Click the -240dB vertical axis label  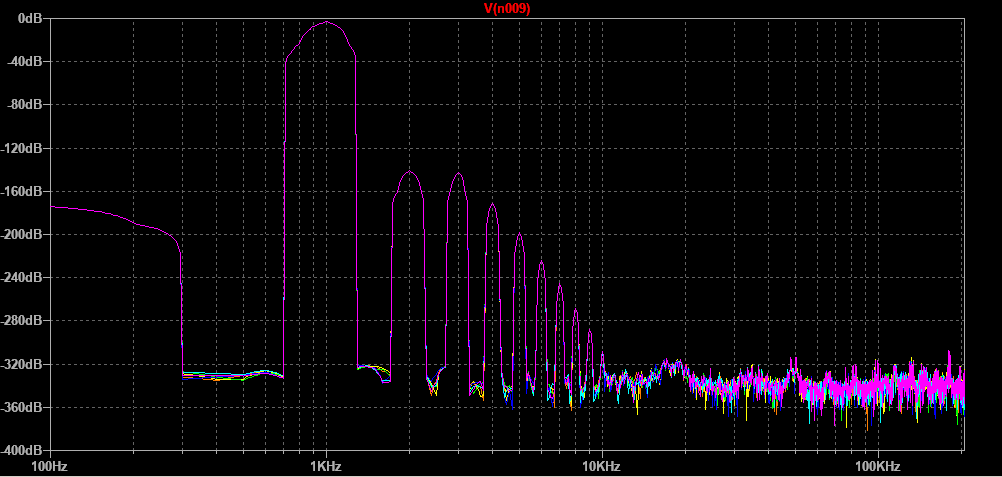point(23,278)
